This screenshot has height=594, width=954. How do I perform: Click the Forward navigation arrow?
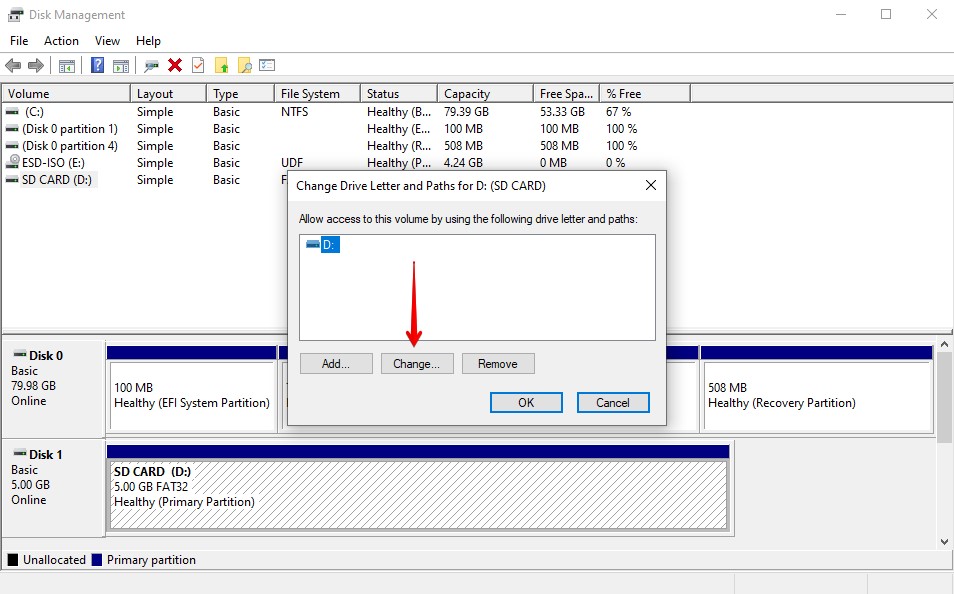tap(34, 64)
